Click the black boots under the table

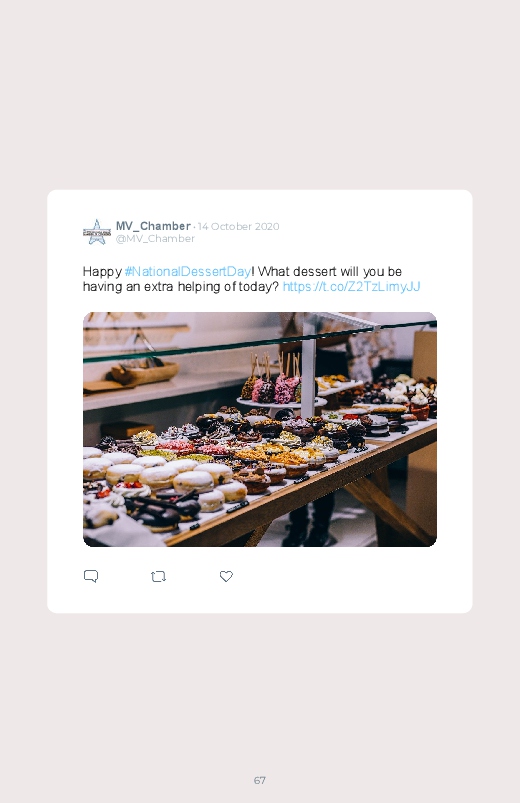pyautogui.click(x=309, y=525)
